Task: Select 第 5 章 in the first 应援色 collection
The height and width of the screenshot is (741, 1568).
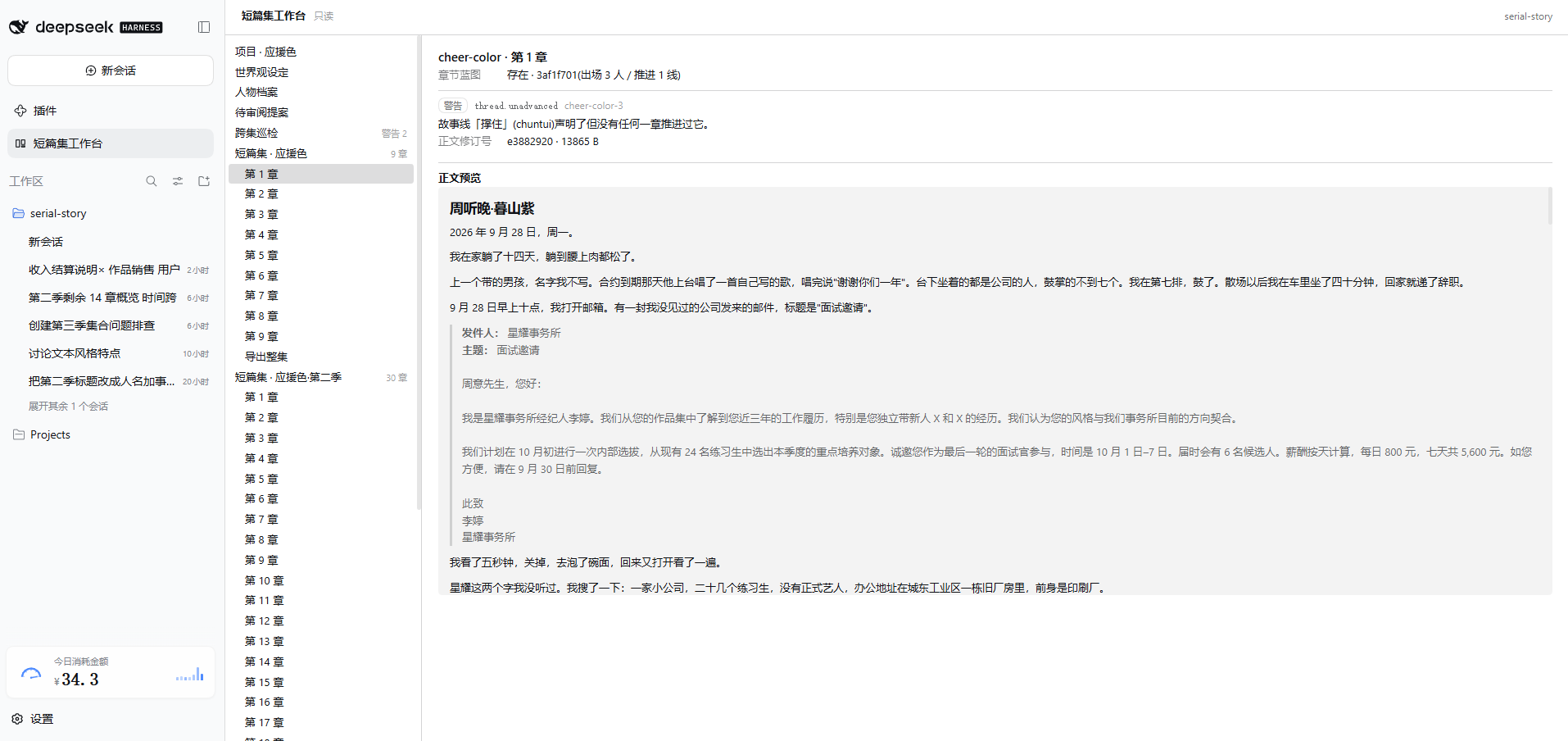Action: point(321,255)
